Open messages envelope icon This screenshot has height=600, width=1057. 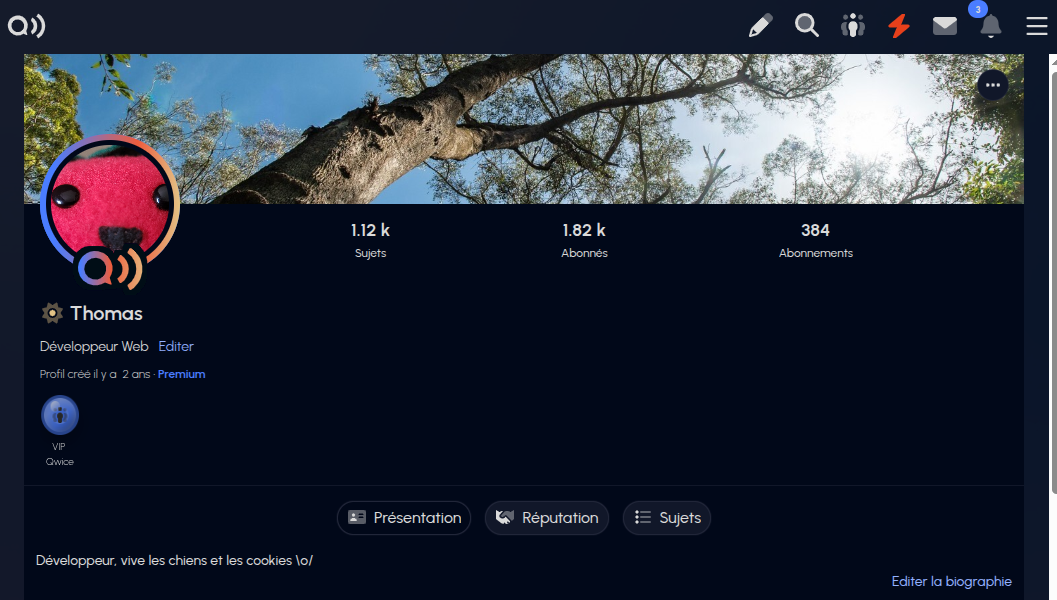coord(945,26)
